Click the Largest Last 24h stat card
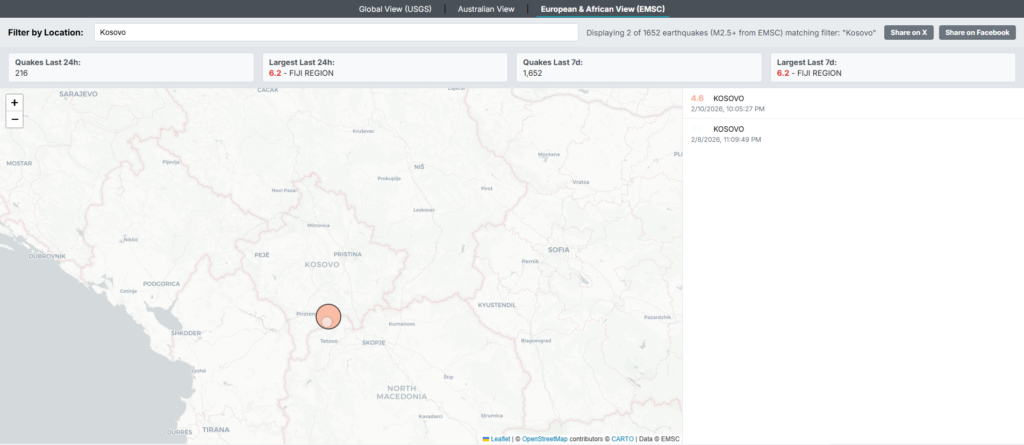Viewport: 1024px width, 445px height. (385, 67)
